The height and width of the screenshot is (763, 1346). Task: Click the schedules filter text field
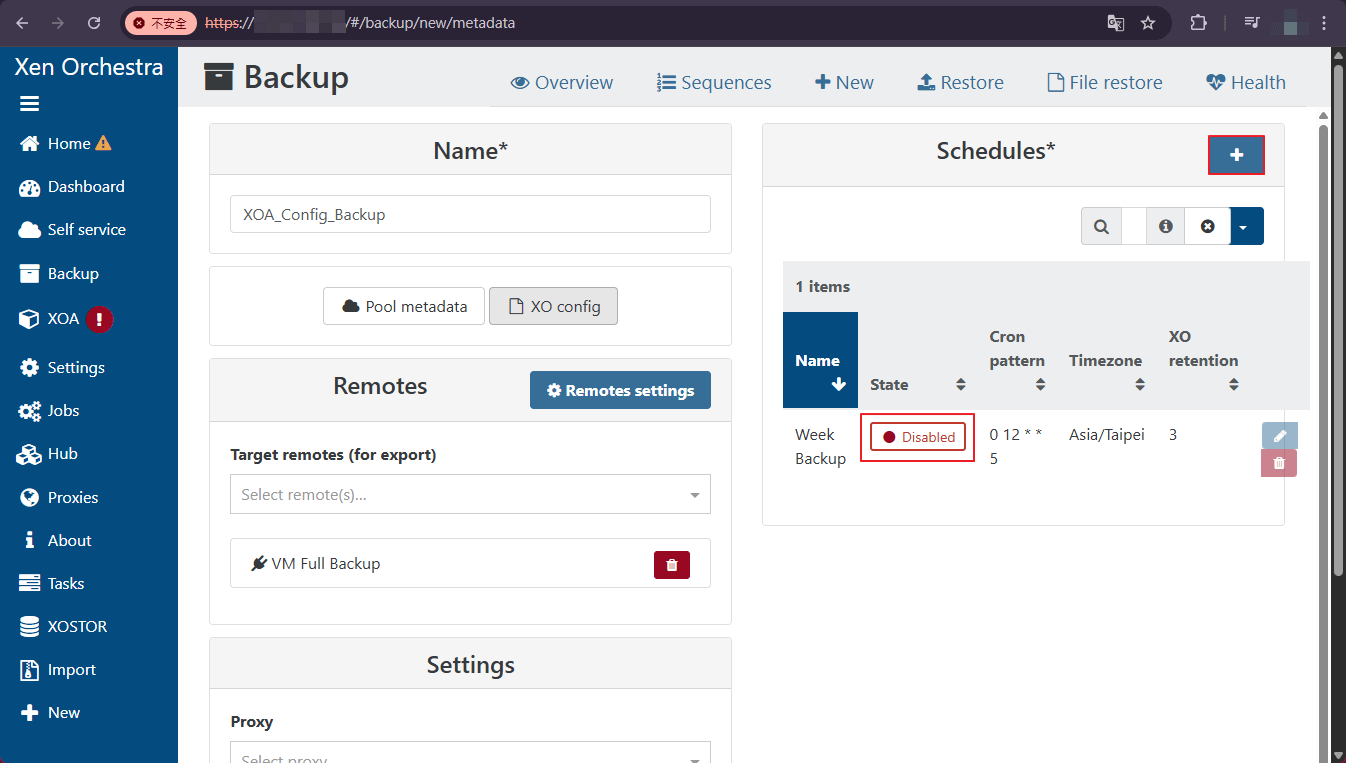click(x=1133, y=227)
